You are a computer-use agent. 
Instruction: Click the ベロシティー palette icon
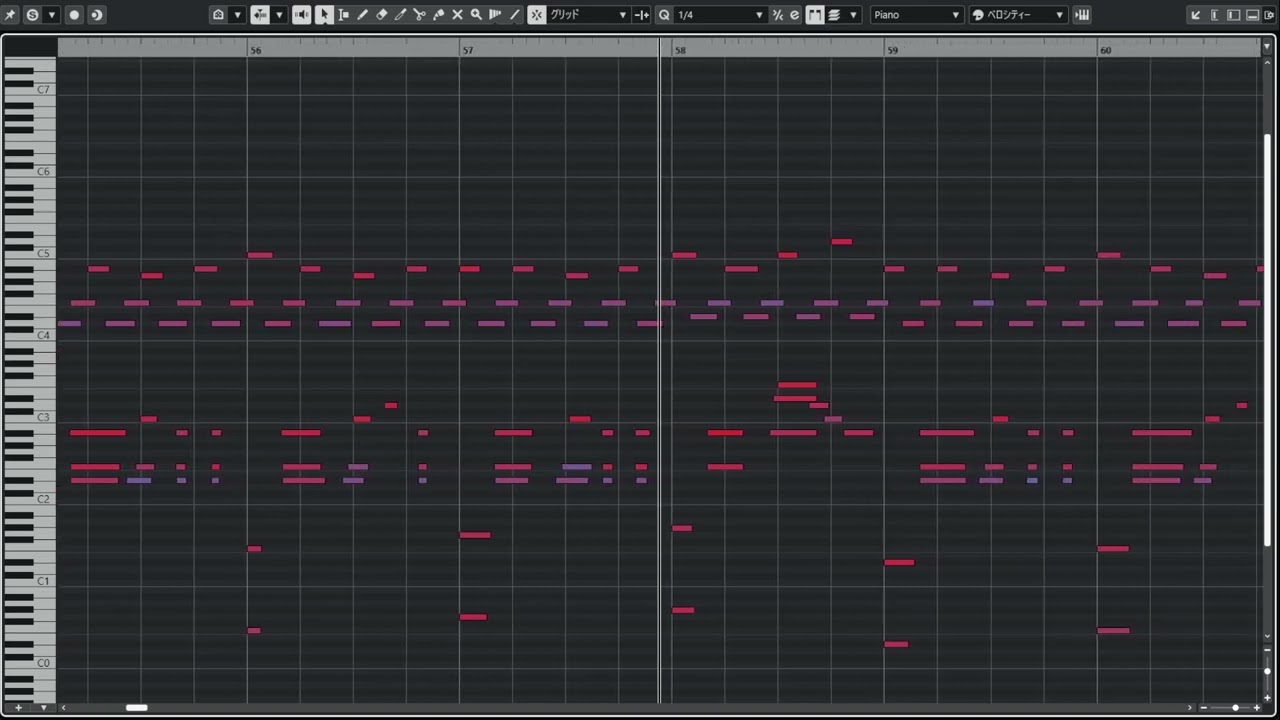[x=978, y=15]
